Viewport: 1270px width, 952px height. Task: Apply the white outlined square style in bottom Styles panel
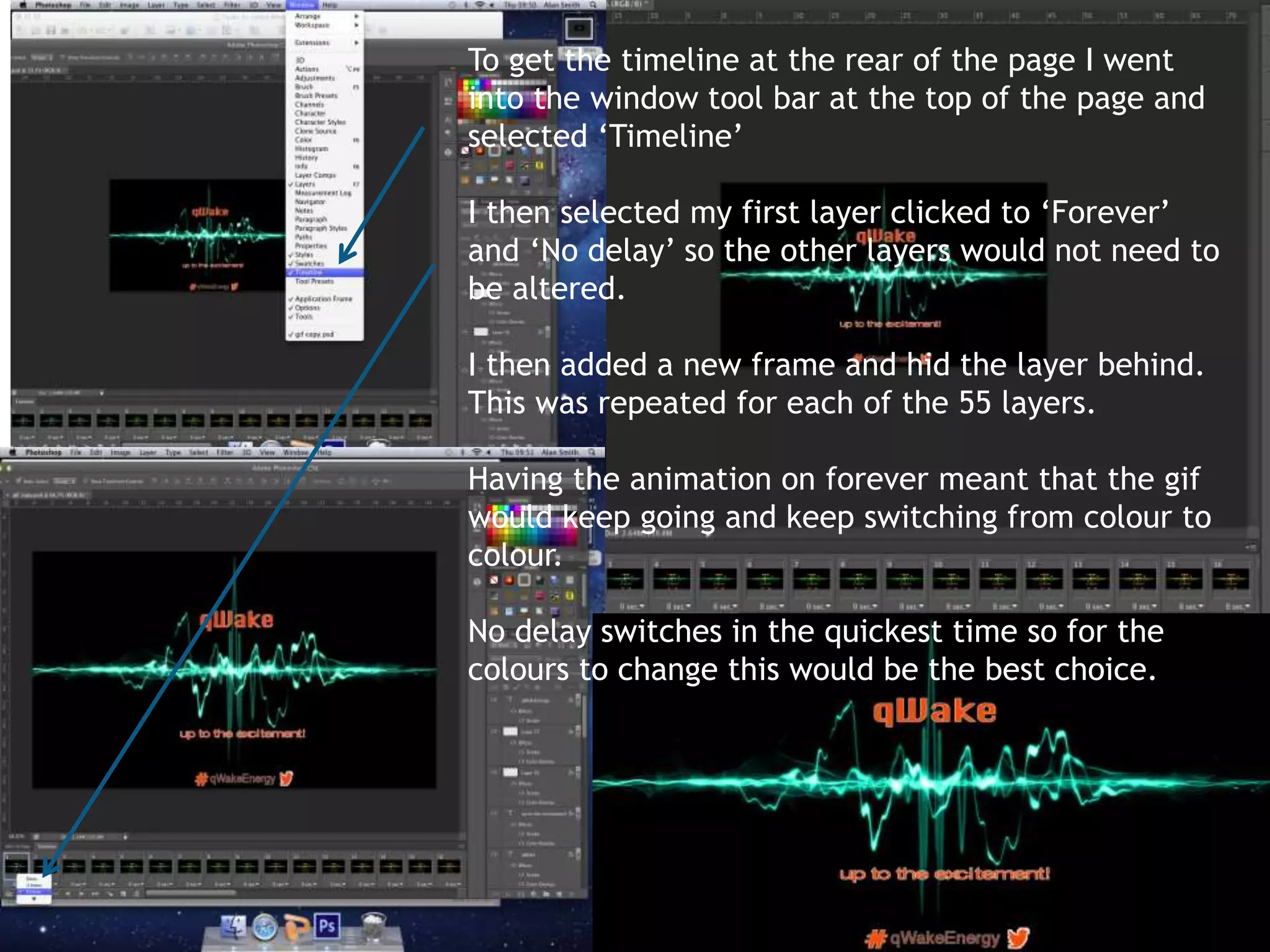pyautogui.click(x=524, y=580)
